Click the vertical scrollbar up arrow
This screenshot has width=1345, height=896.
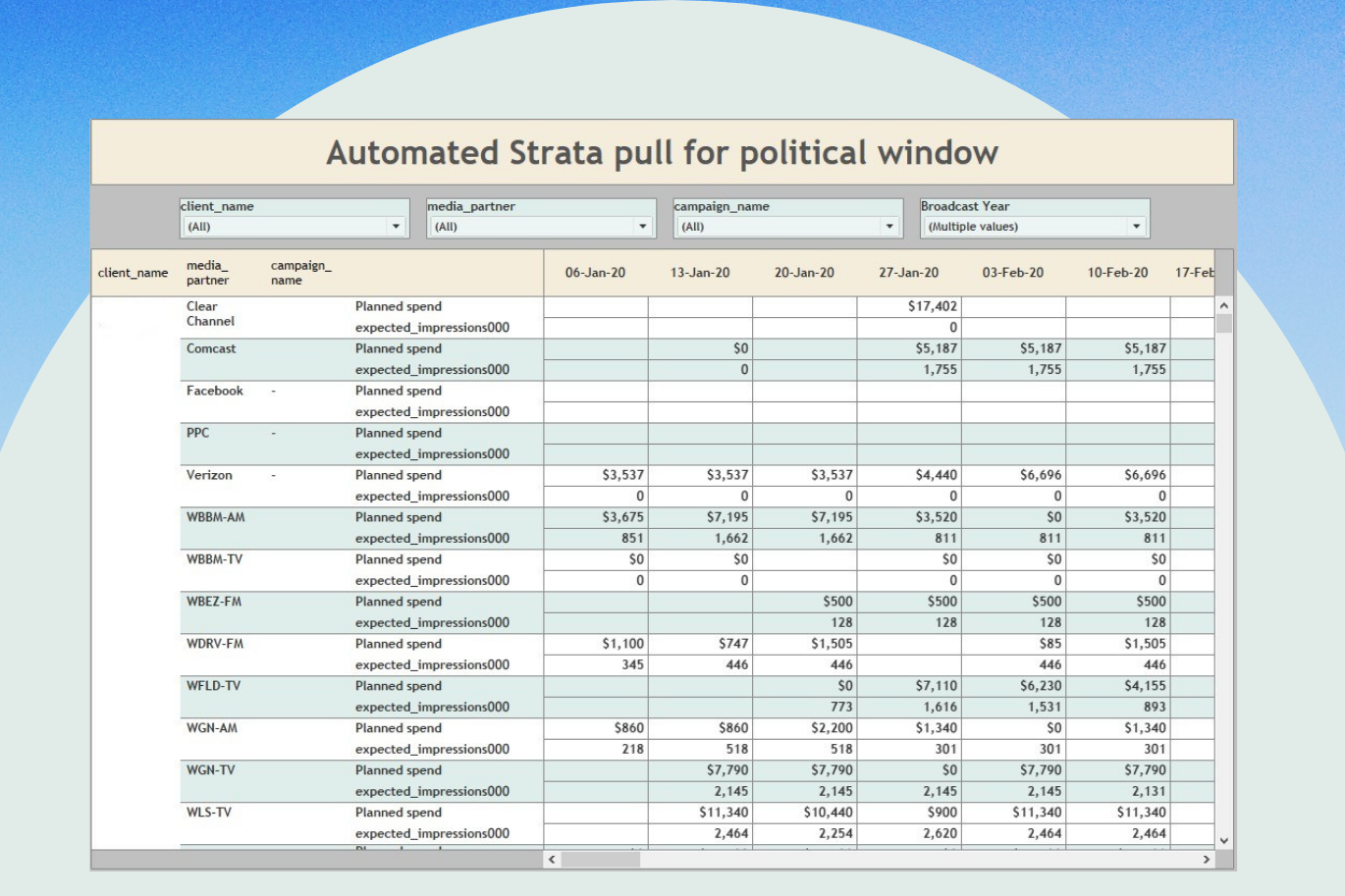(1224, 306)
